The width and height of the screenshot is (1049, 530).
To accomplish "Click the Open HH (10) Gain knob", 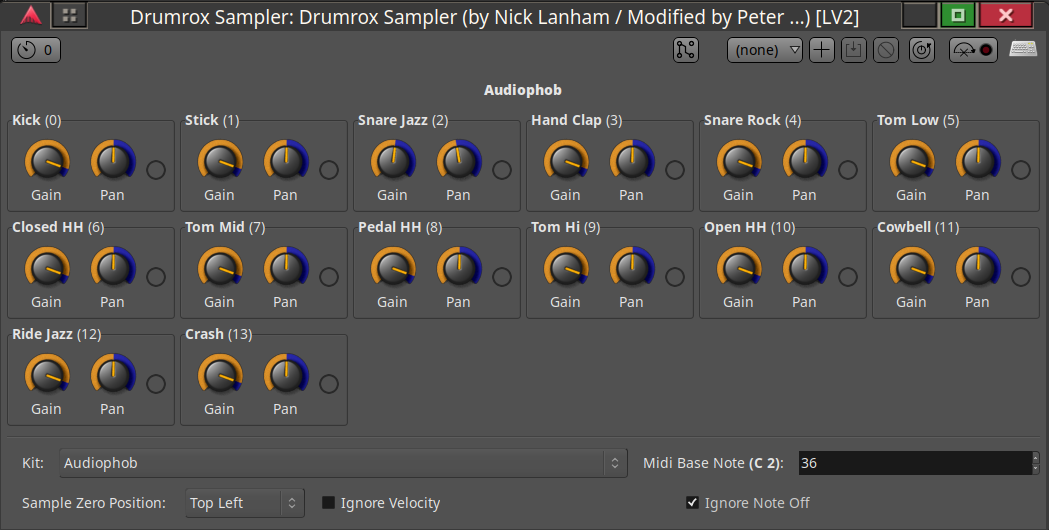I will (x=739, y=268).
